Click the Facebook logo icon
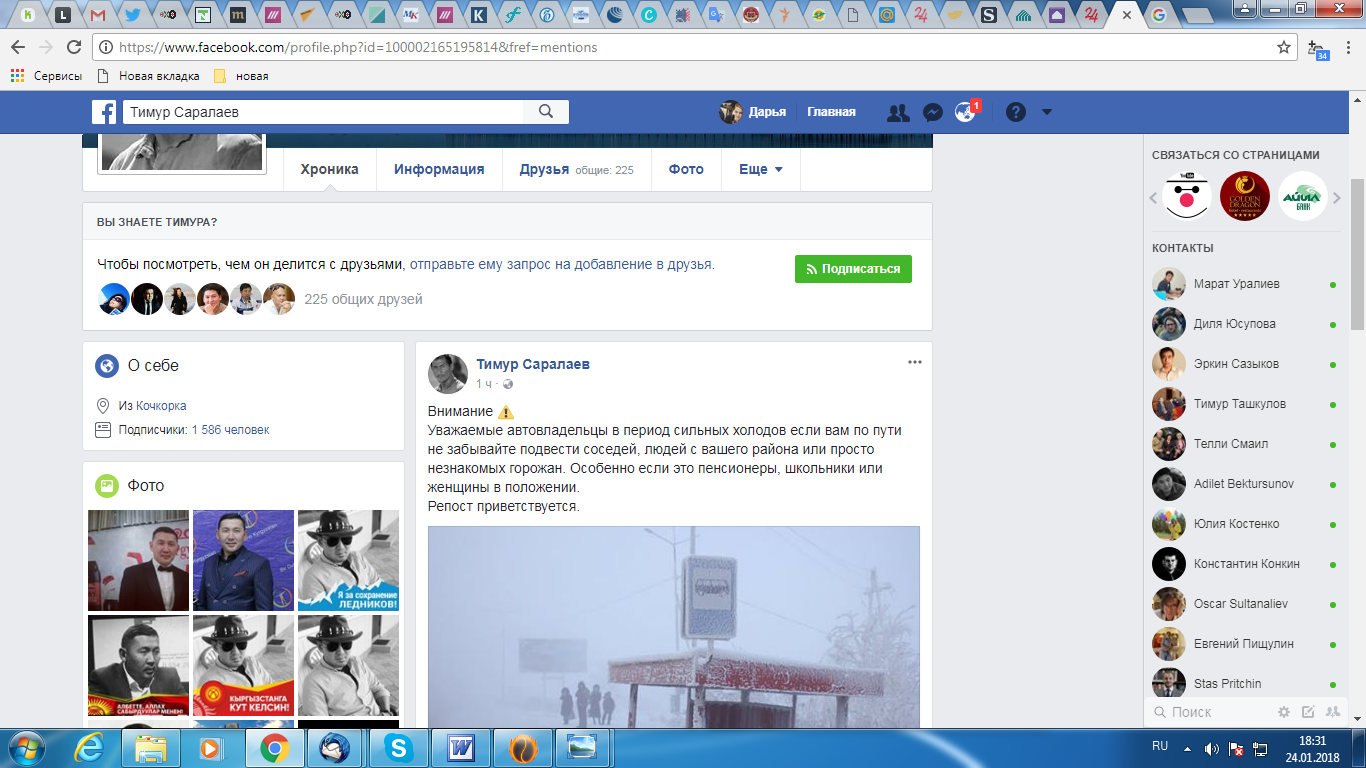This screenshot has width=1366, height=768. [104, 112]
